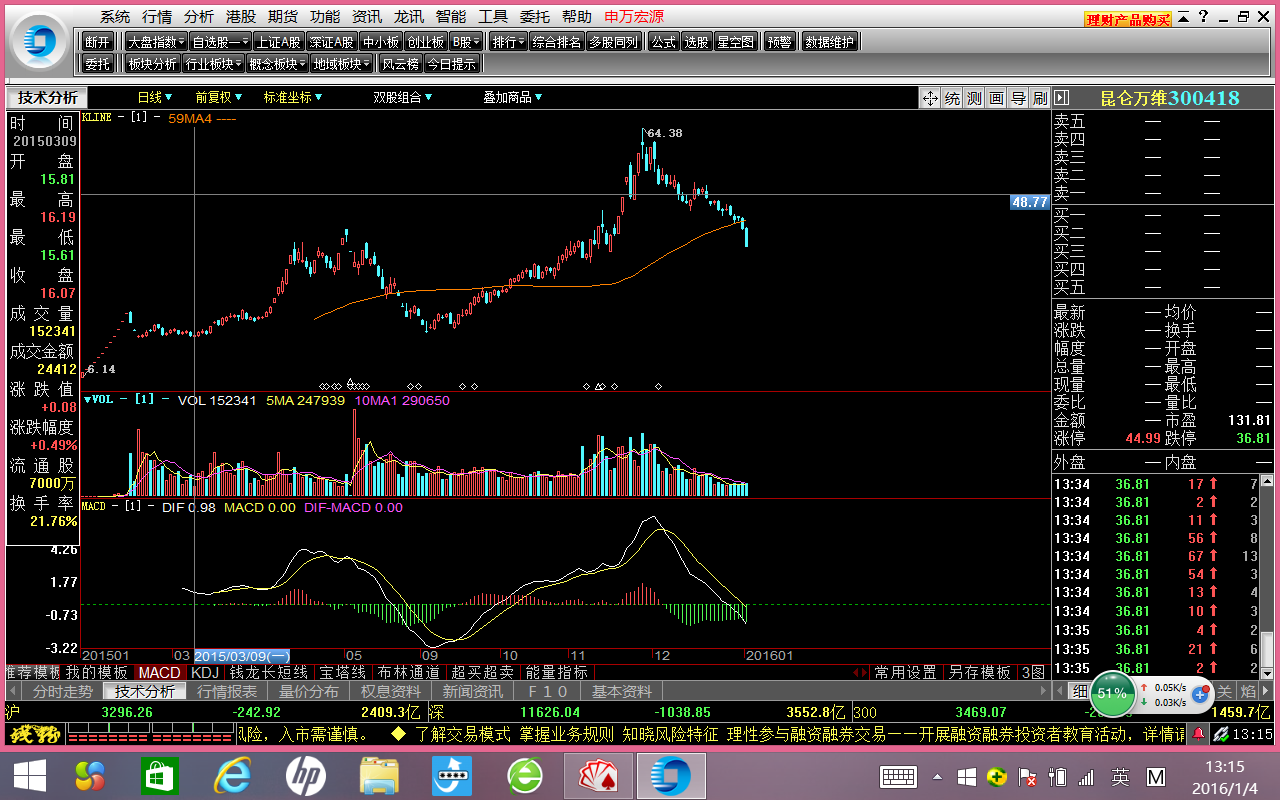The width and height of the screenshot is (1280, 800).
Task: Open the 双股组合 dropdown
Action: pyautogui.click(x=403, y=97)
